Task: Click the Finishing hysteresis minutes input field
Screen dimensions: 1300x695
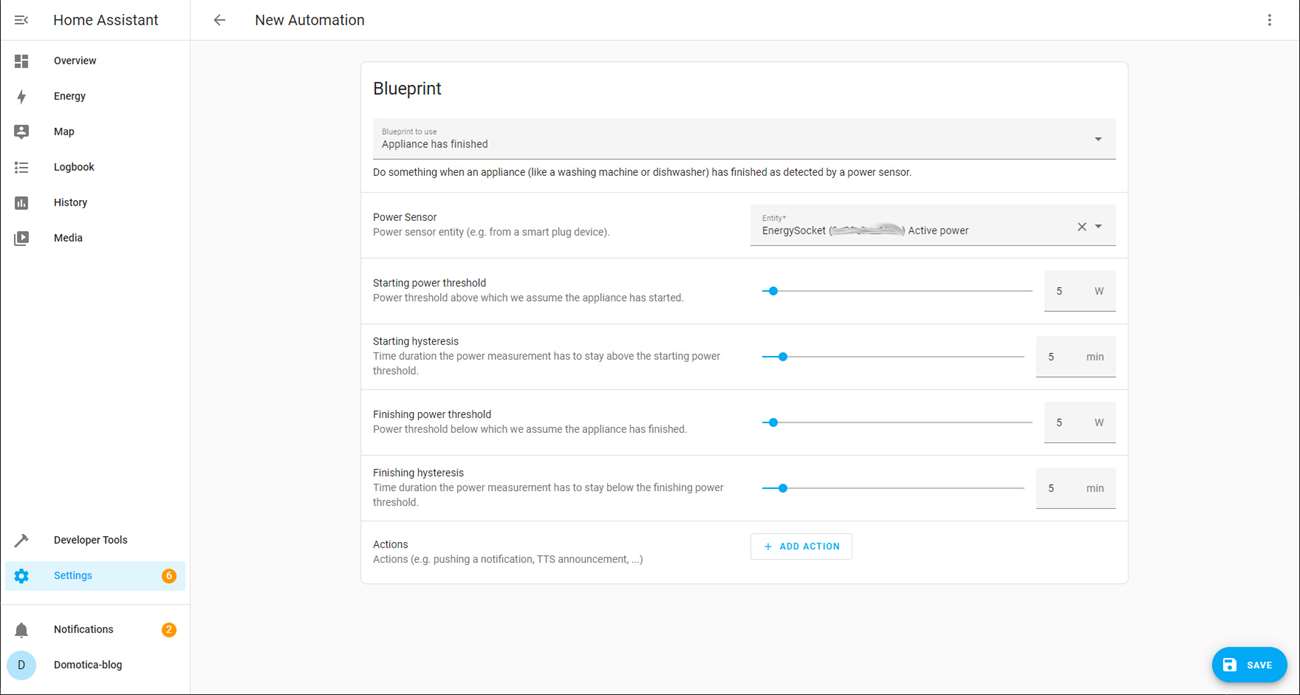Action: [x=1058, y=489]
